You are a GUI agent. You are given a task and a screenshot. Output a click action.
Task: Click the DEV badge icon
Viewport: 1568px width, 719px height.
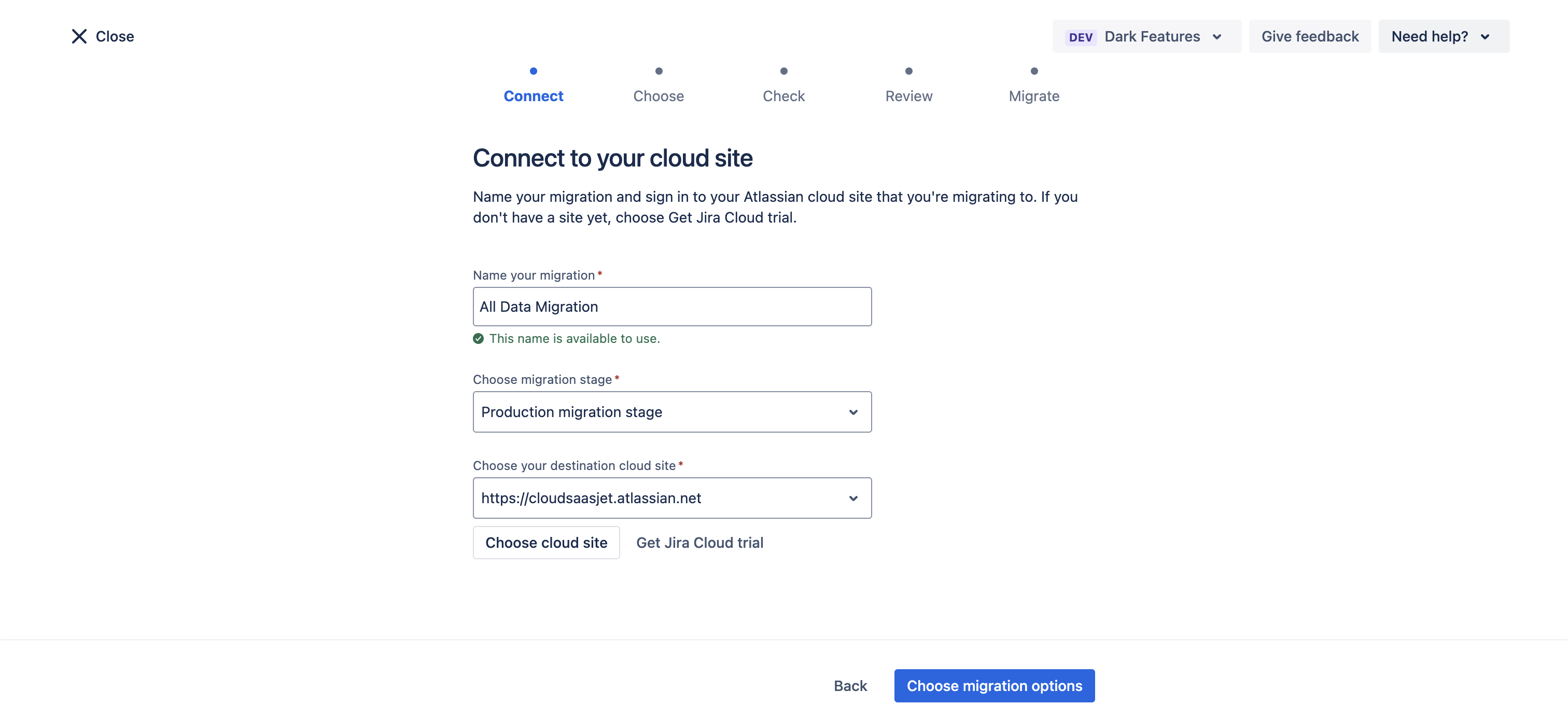click(x=1081, y=37)
